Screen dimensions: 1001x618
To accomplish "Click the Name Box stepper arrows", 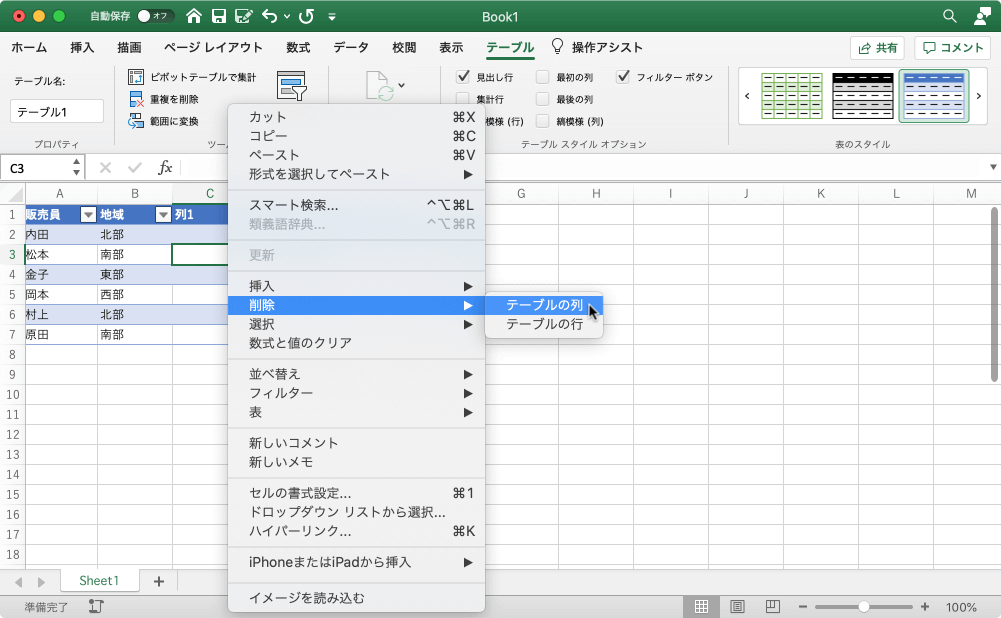I will (x=77, y=167).
